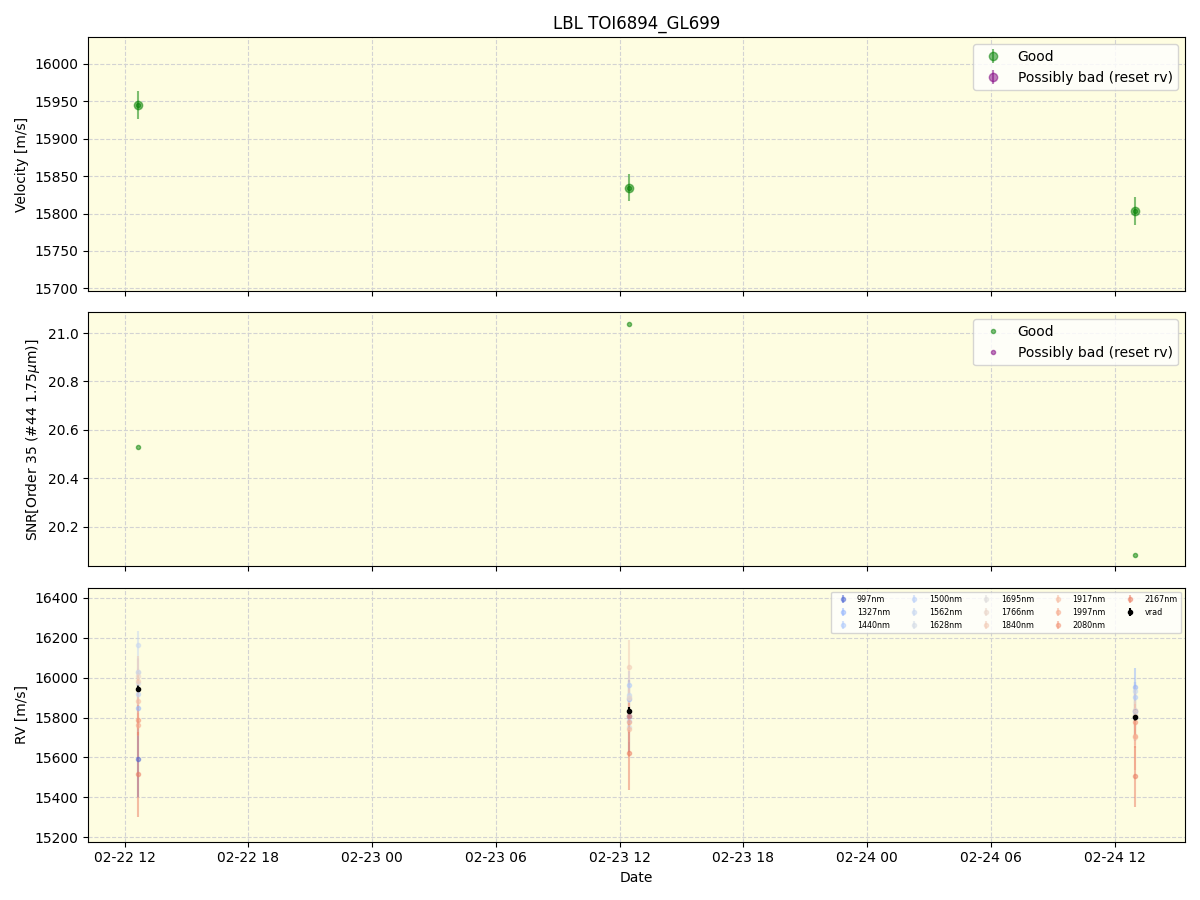Click the '02-23 12' date tick label
Screen dimensions: 1200x900
tap(620, 857)
